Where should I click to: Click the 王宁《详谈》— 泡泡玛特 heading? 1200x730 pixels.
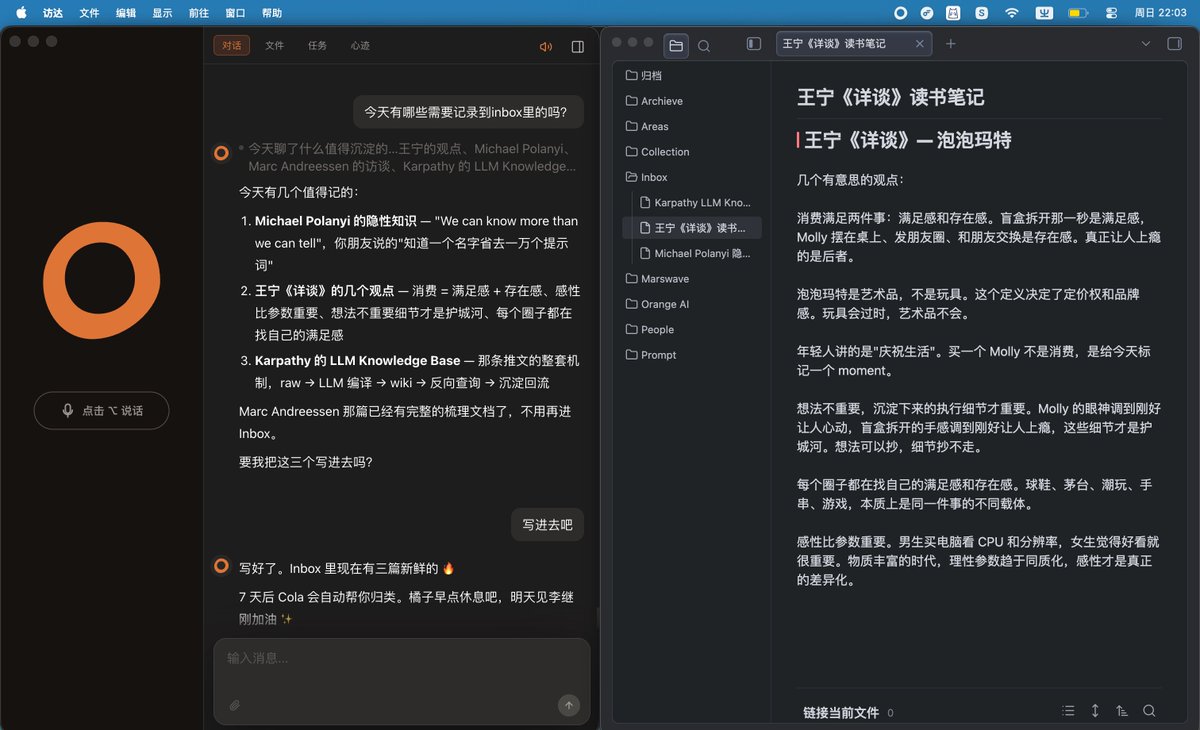pos(908,140)
